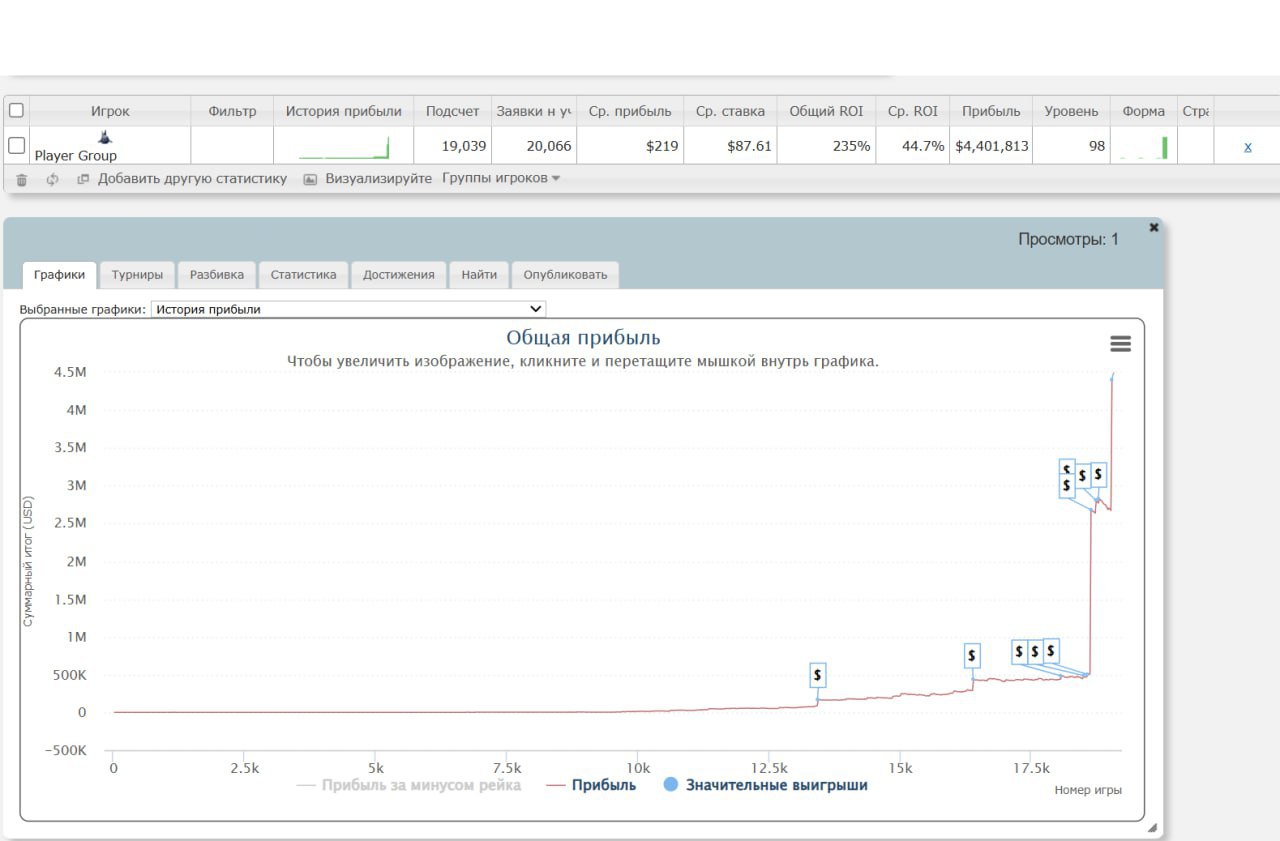Open the 'История прибыли' chart selector dropdown

348,310
